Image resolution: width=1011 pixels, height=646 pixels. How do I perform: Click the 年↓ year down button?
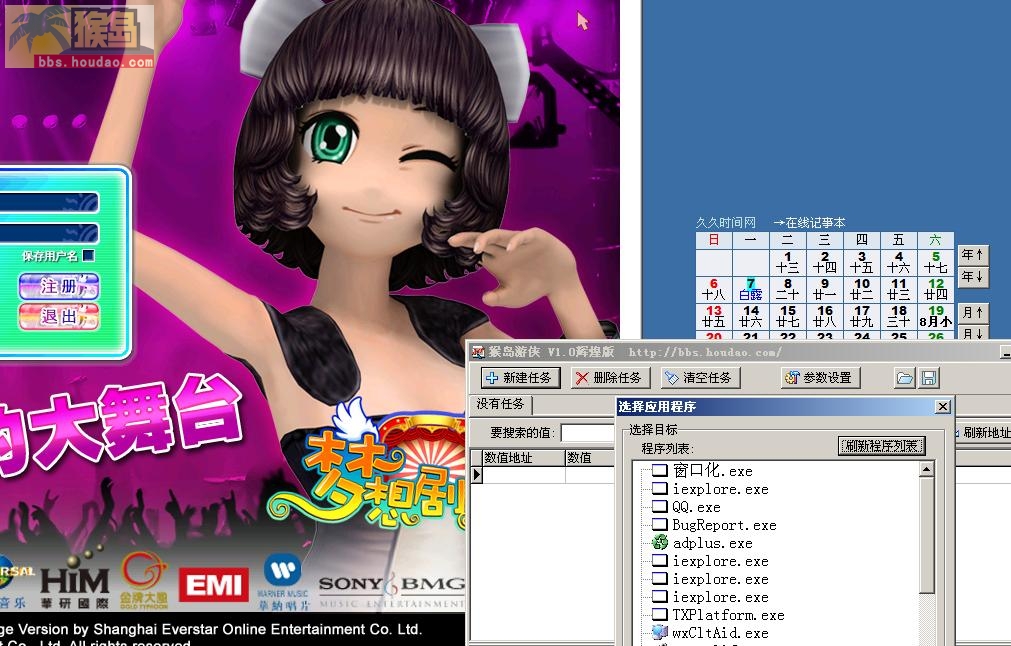click(x=972, y=277)
